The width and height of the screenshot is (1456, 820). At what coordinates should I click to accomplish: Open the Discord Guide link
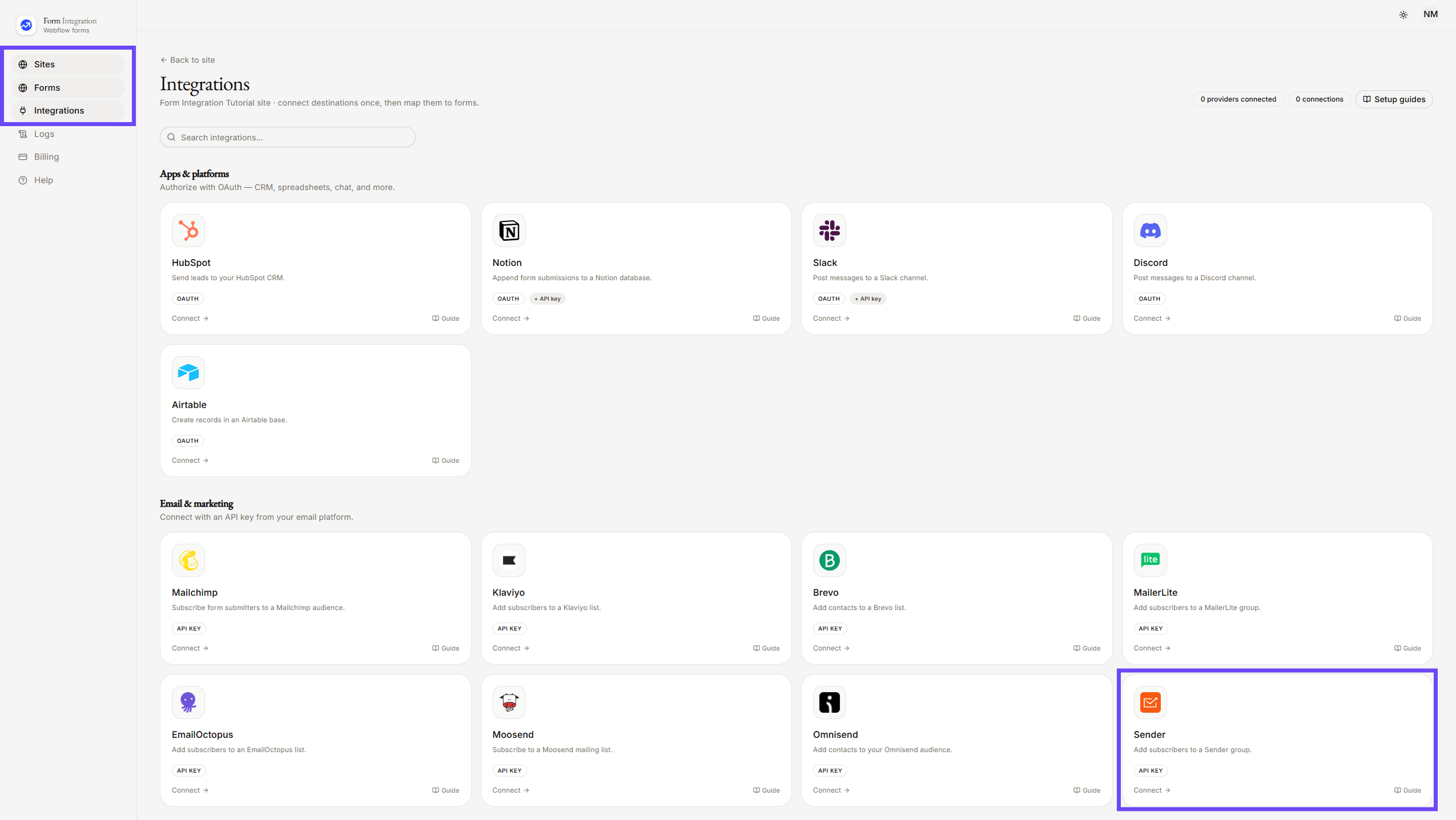pyautogui.click(x=1407, y=318)
